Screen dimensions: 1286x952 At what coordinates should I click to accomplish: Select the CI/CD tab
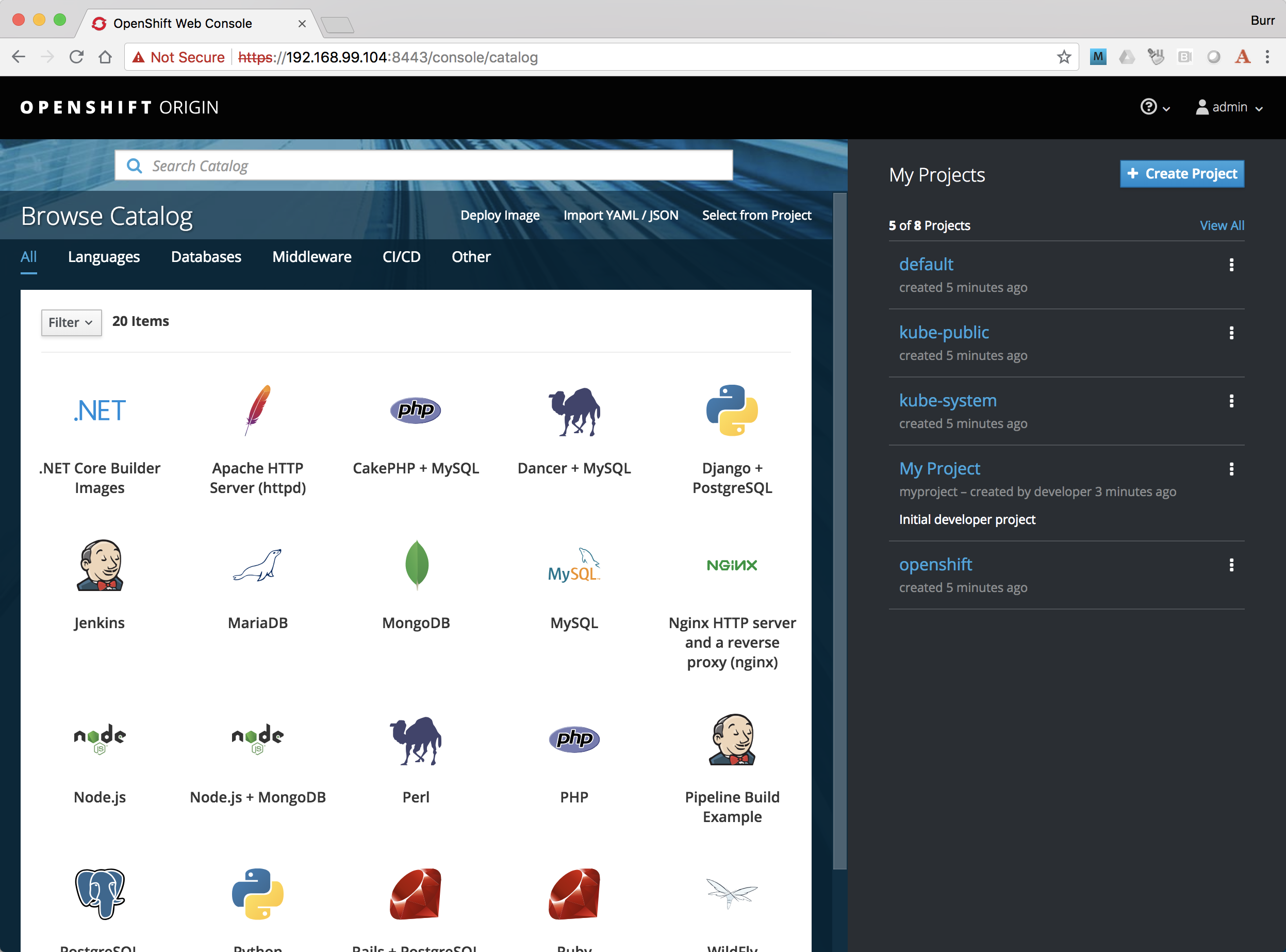400,257
